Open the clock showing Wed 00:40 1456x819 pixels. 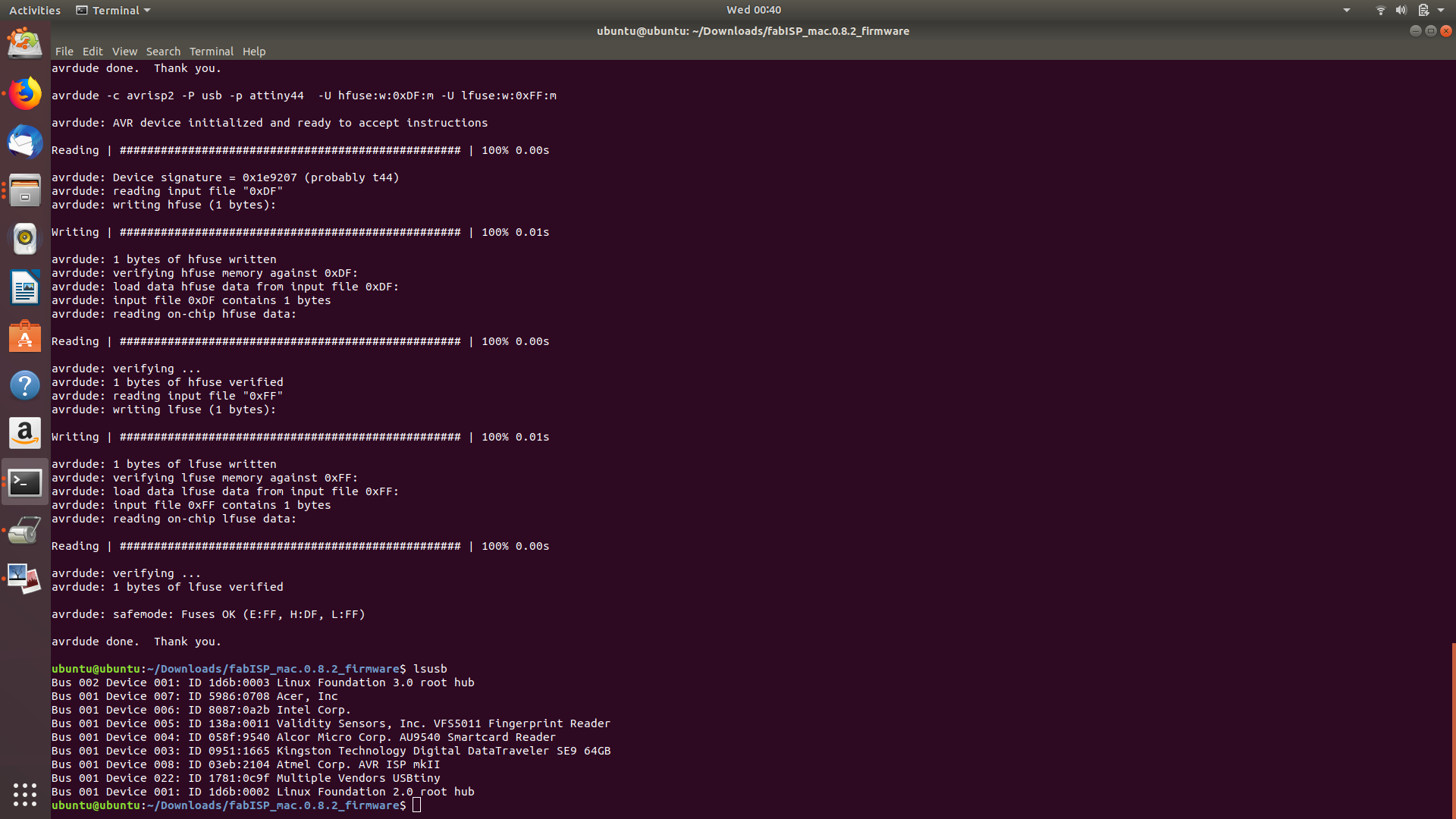point(753,10)
